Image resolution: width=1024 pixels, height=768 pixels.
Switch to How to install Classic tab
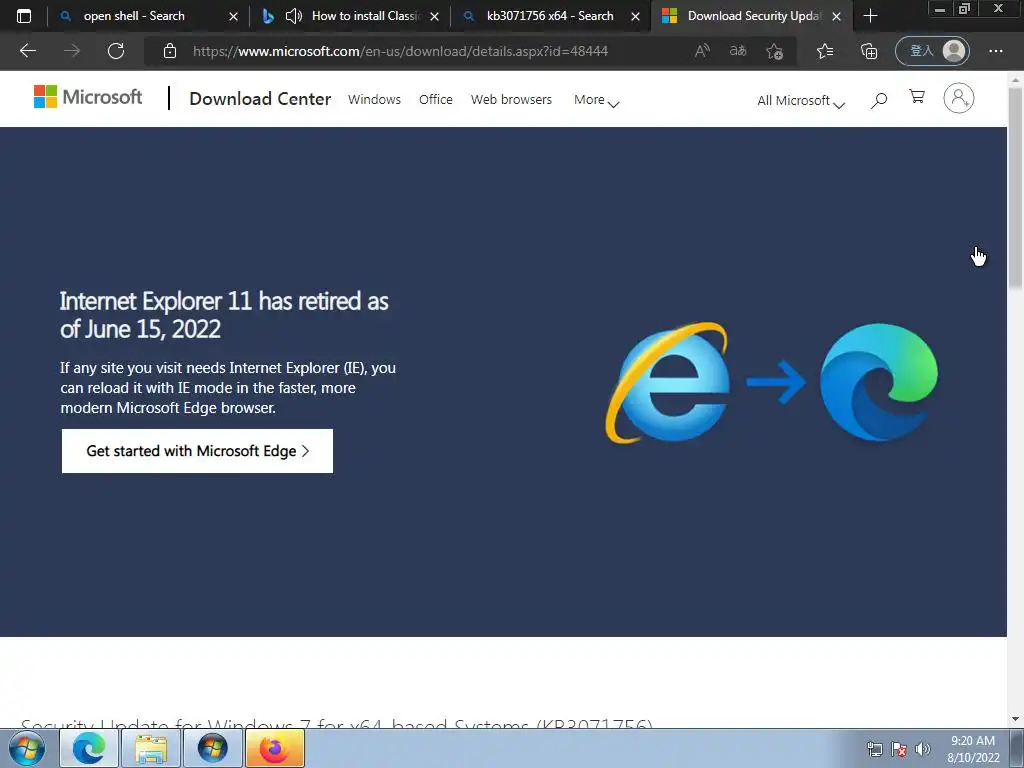[x=366, y=16]
